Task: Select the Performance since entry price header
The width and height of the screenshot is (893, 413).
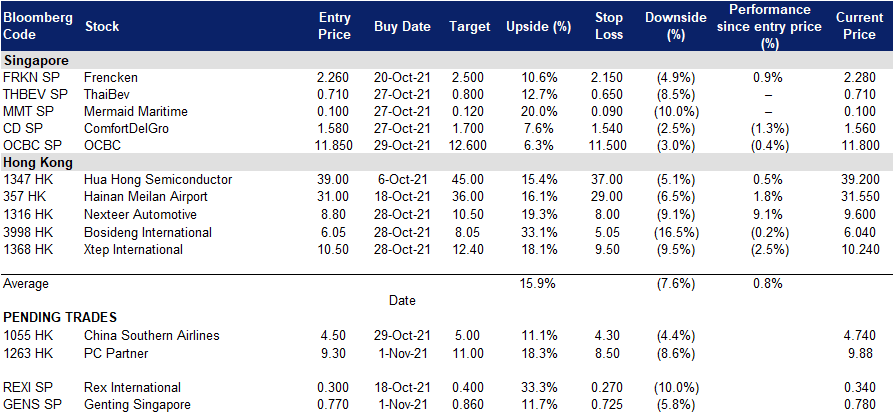Action: 769,27
